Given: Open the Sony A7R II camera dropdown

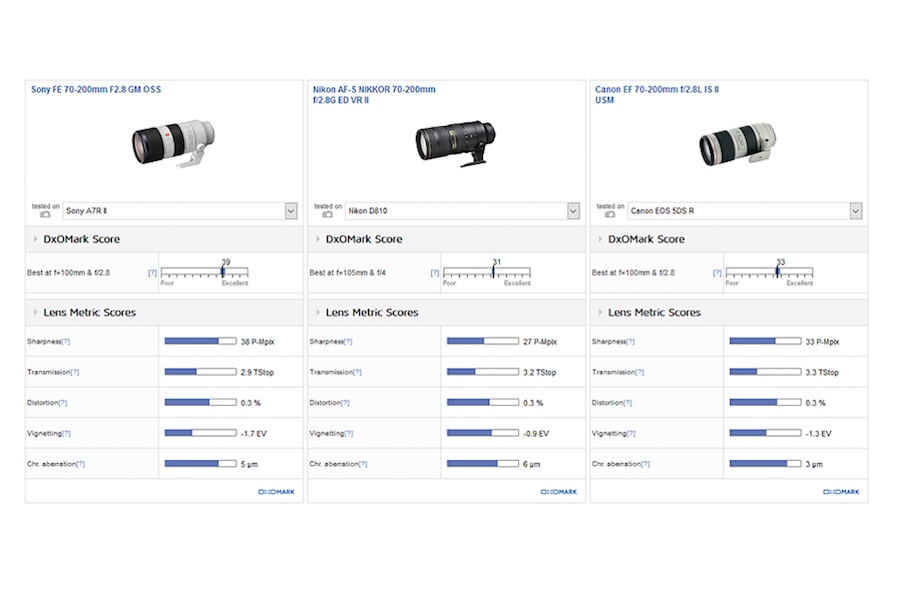Looking at the screenshot, I should [291, 211].
